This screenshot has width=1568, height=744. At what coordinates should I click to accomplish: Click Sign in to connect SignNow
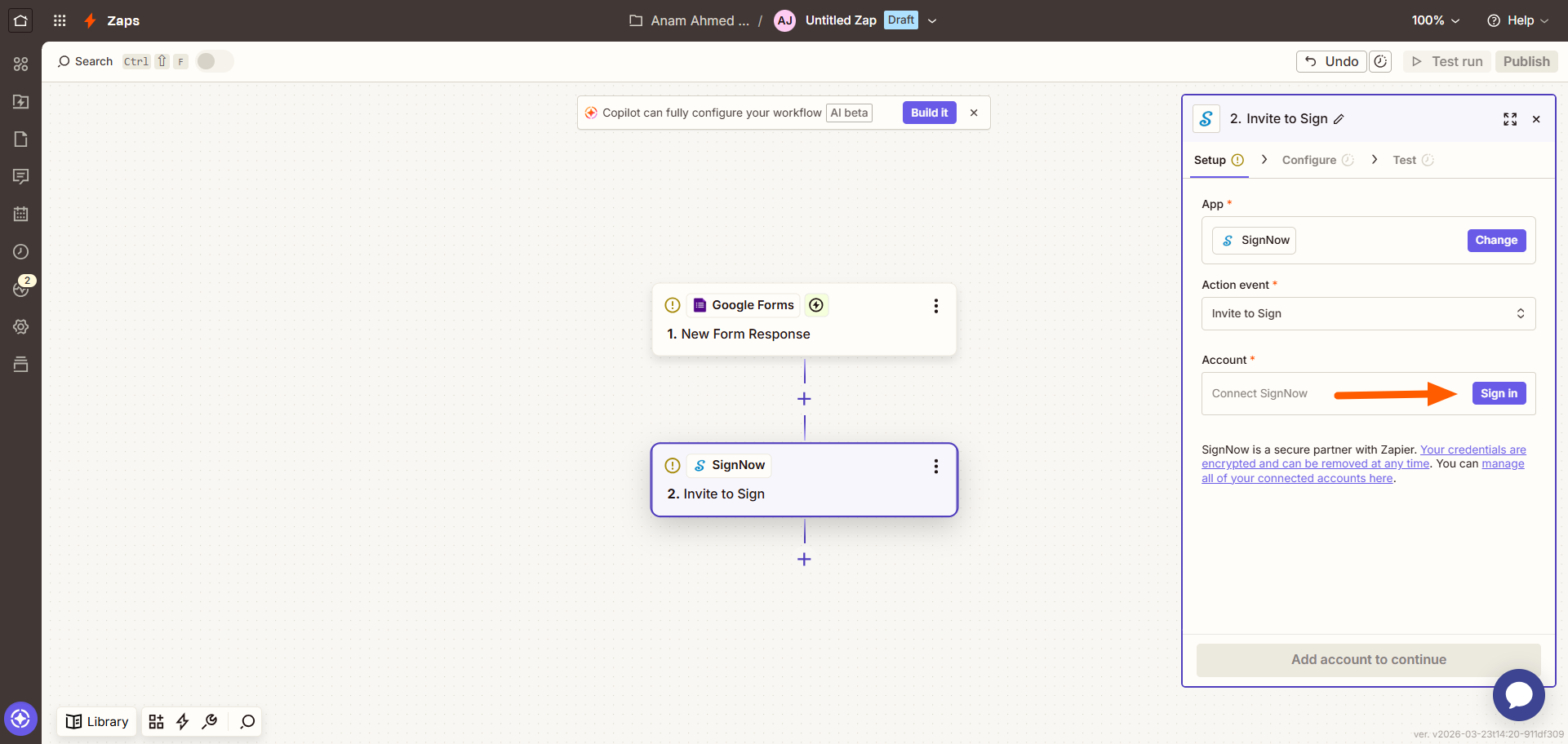point(1499,393)
